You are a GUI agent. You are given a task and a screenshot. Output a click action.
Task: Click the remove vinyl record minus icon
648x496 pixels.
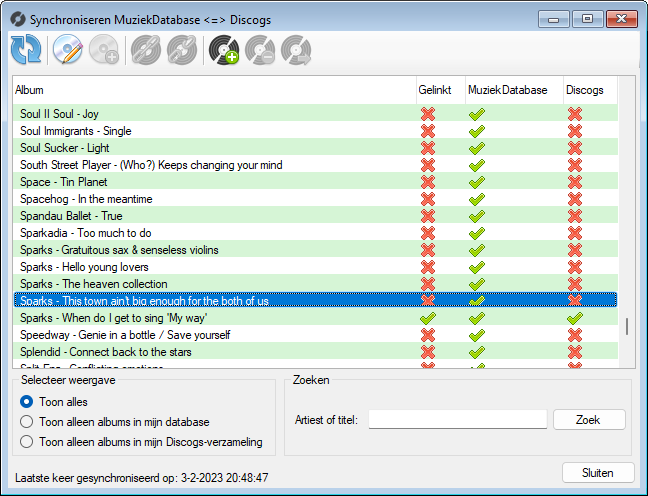coord(260,50)
